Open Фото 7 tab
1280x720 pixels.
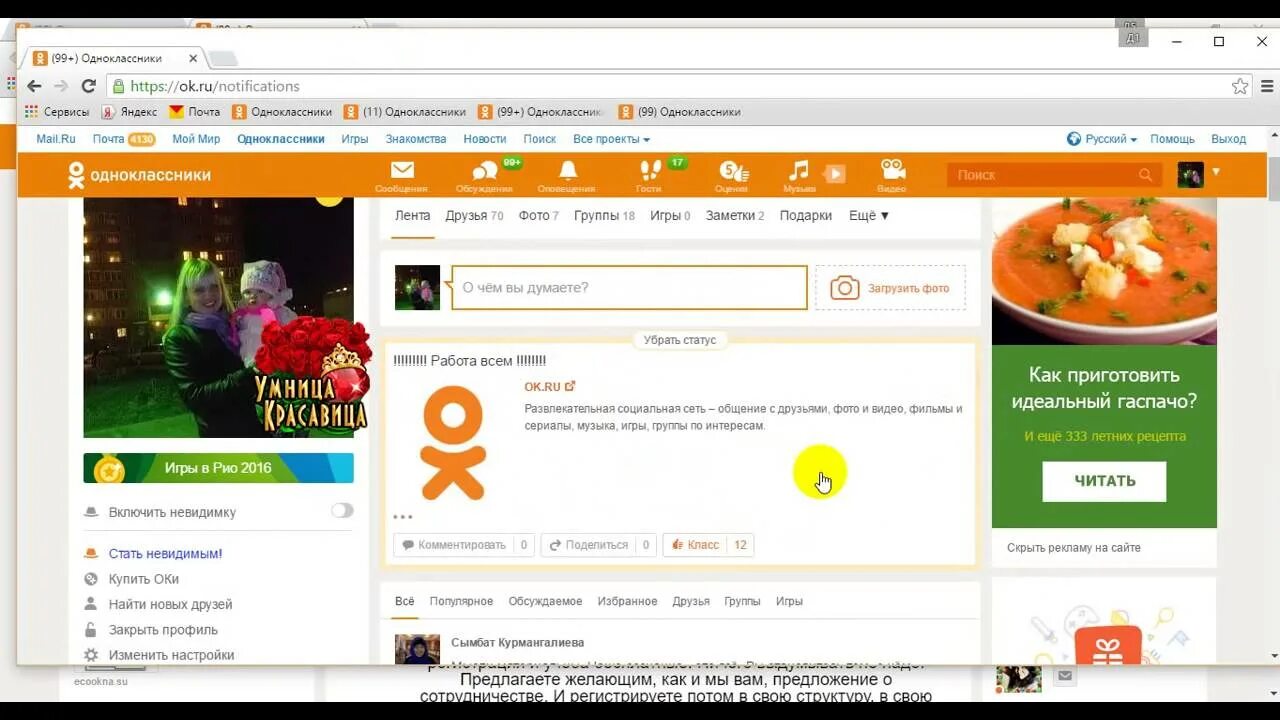coord(538,215)
